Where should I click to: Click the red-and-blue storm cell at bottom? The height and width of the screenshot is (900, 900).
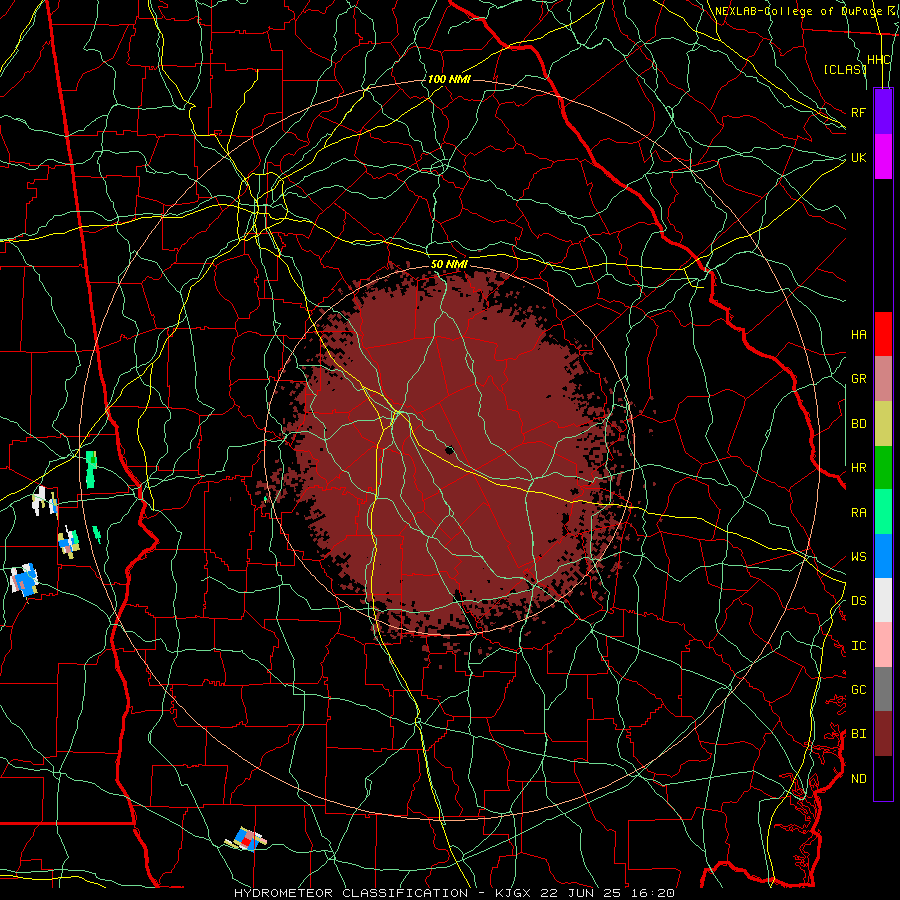[247, 839]
